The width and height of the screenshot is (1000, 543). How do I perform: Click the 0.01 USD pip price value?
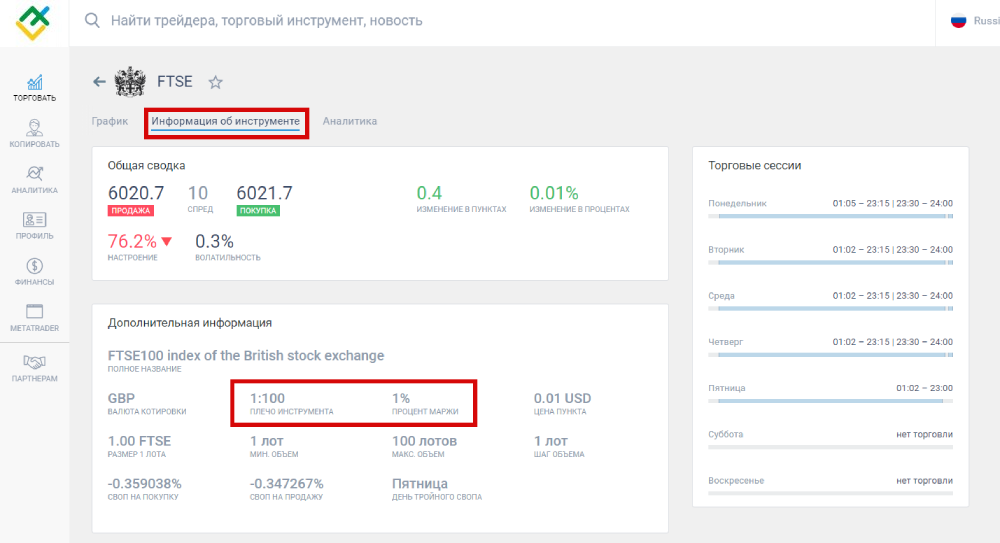tap(562, 398)
